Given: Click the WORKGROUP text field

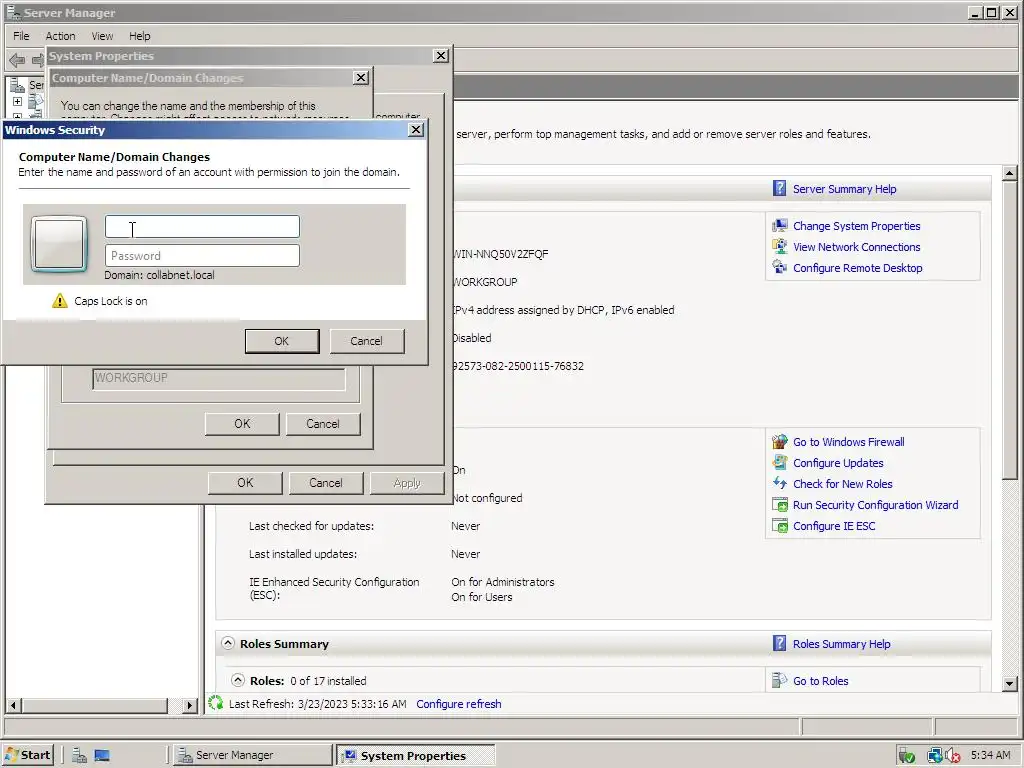Looking at the screenshot, I should (219, 379).
